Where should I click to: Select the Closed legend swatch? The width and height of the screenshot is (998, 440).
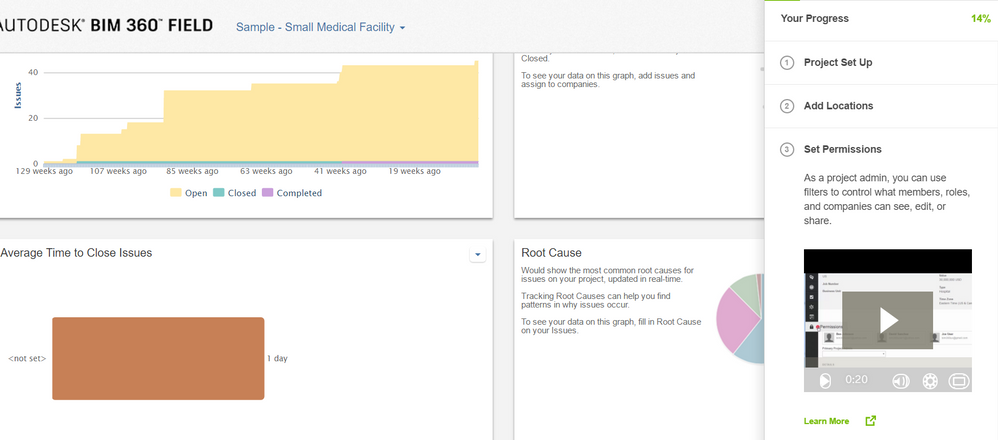tap(218, 193)
